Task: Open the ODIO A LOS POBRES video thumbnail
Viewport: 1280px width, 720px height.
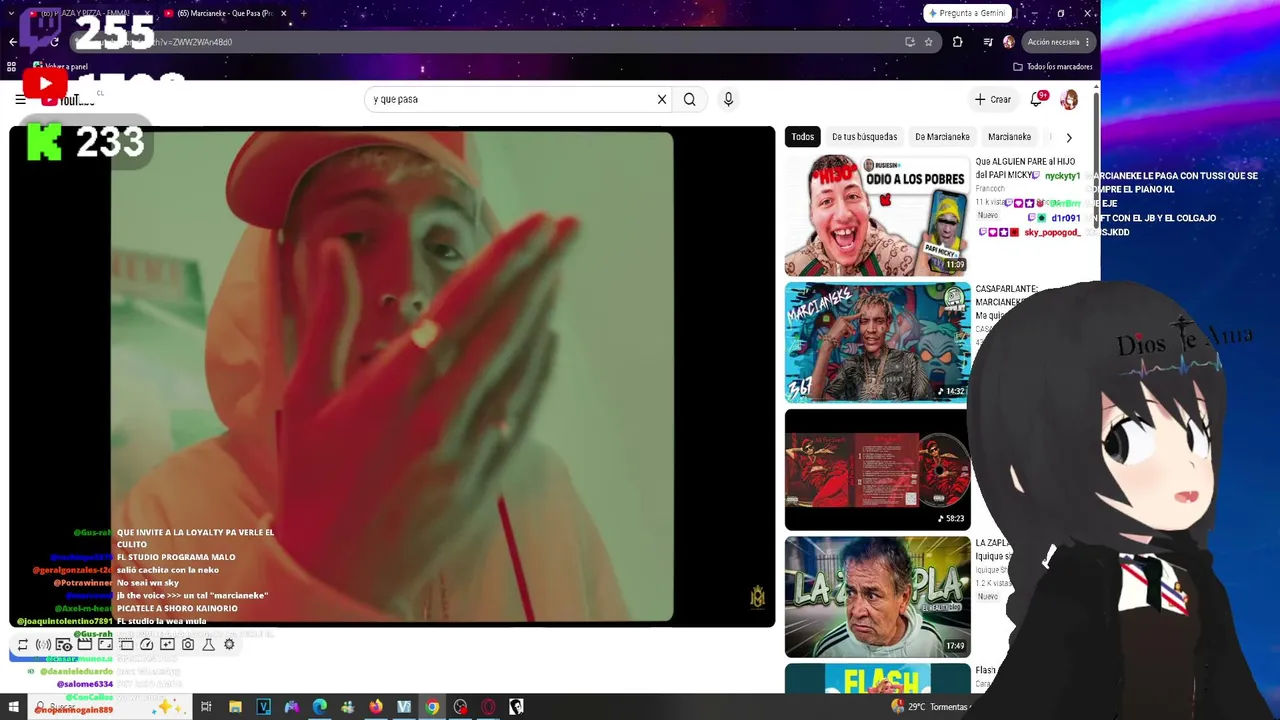Action: click(877, 215)
